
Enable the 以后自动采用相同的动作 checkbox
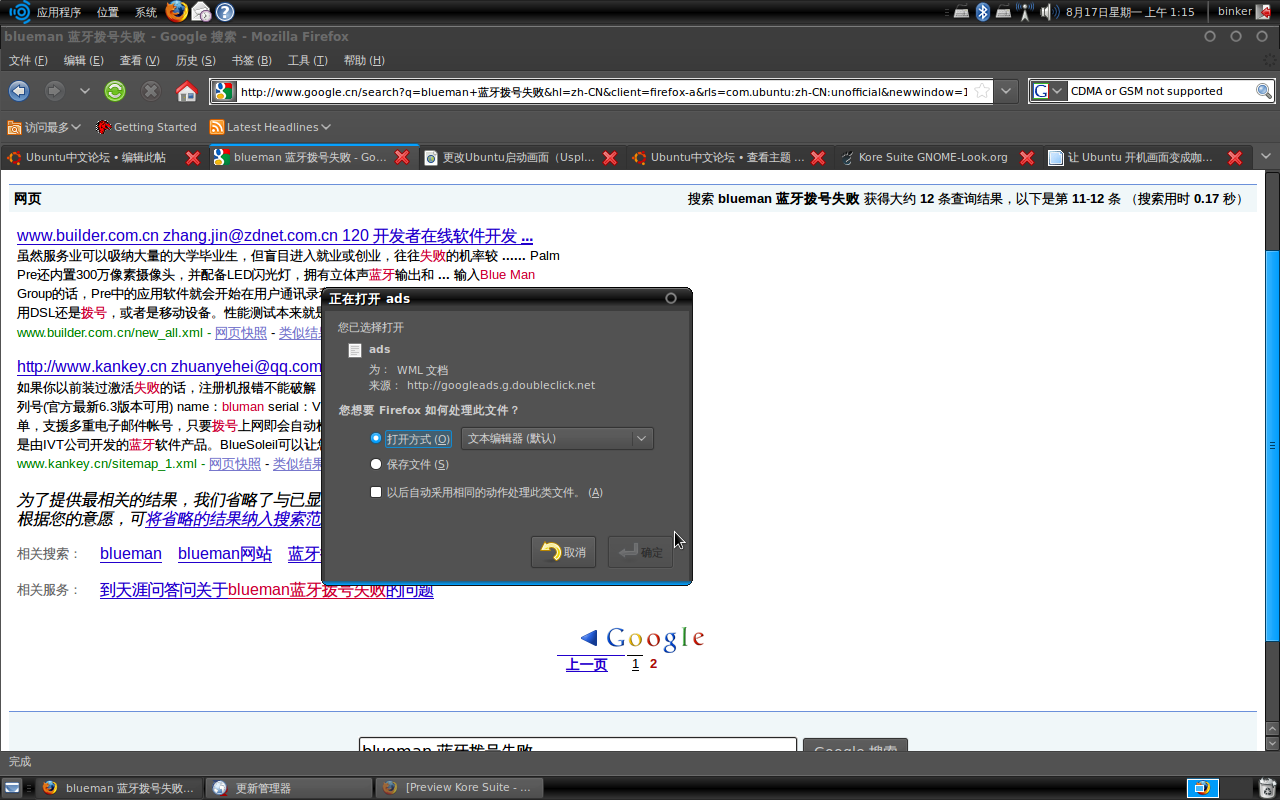point(376,492)
